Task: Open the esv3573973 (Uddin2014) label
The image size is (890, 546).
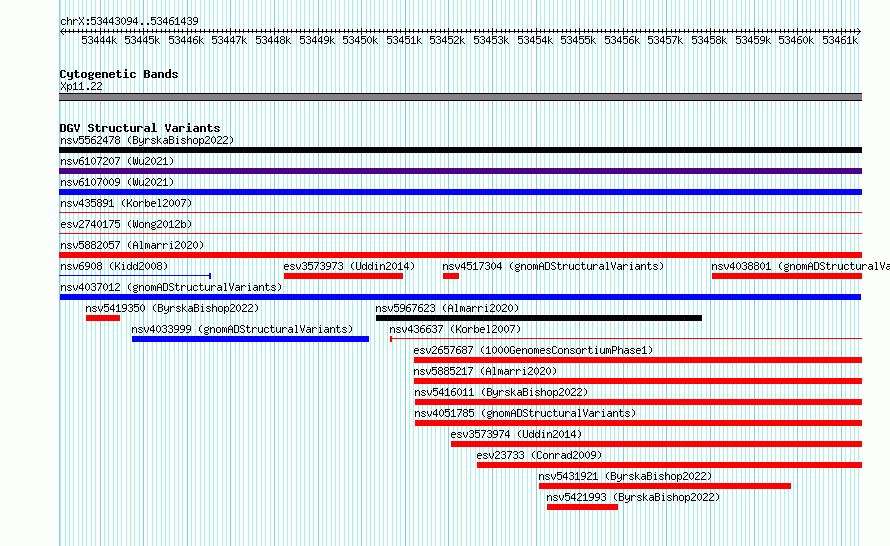Action: (349, 266)
